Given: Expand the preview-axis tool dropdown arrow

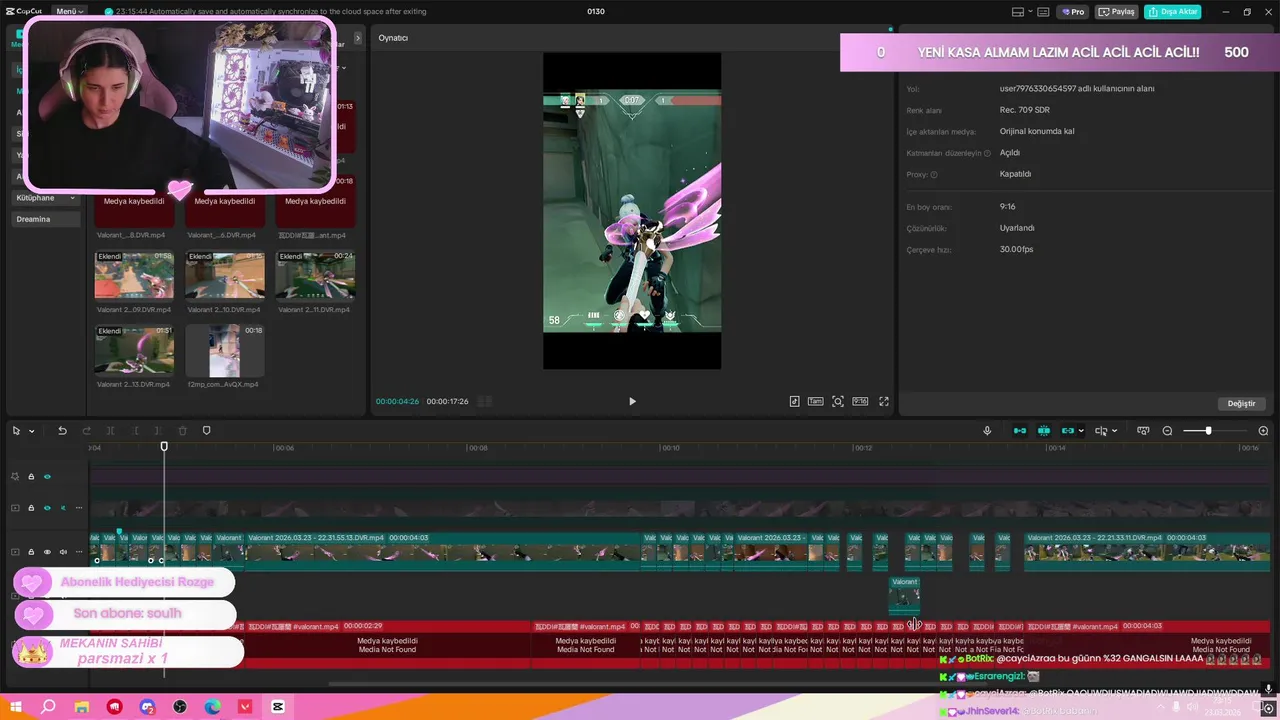Looking at the screenshot, I should (x=1117, y=431).
